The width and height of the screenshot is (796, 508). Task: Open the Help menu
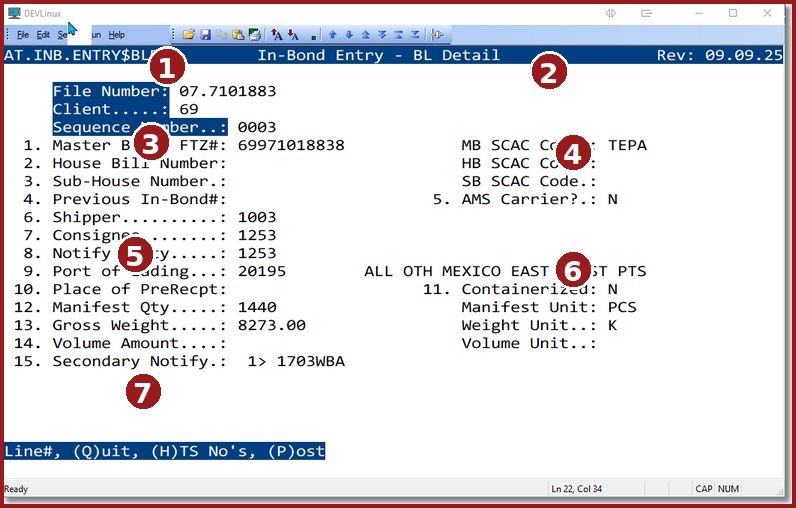coord(117,34)
